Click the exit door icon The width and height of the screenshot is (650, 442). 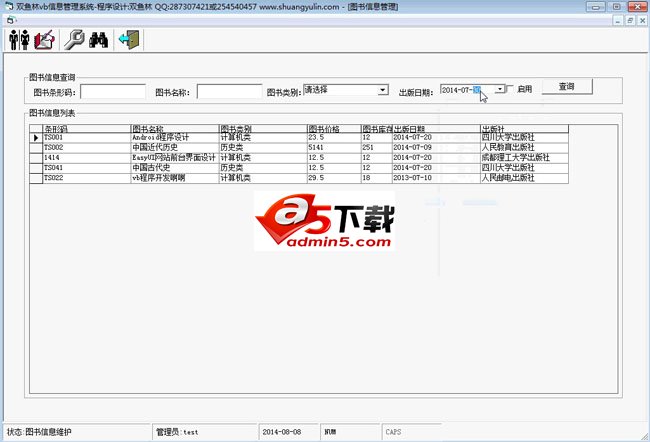129,40
